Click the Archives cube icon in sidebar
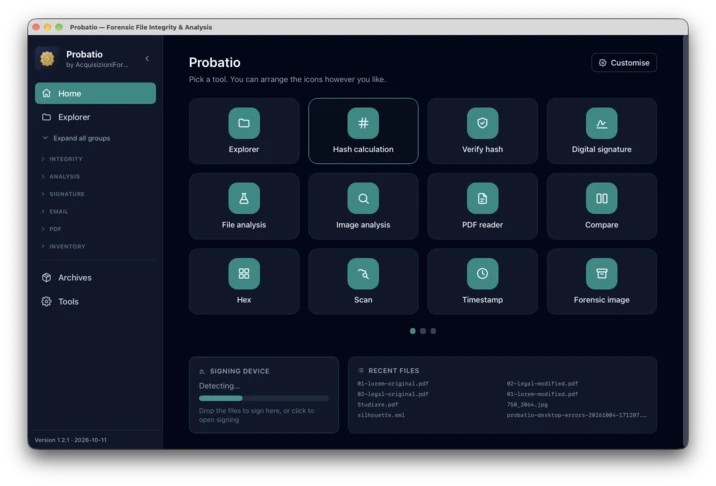 pyautogui.click(x=46, y=277)
